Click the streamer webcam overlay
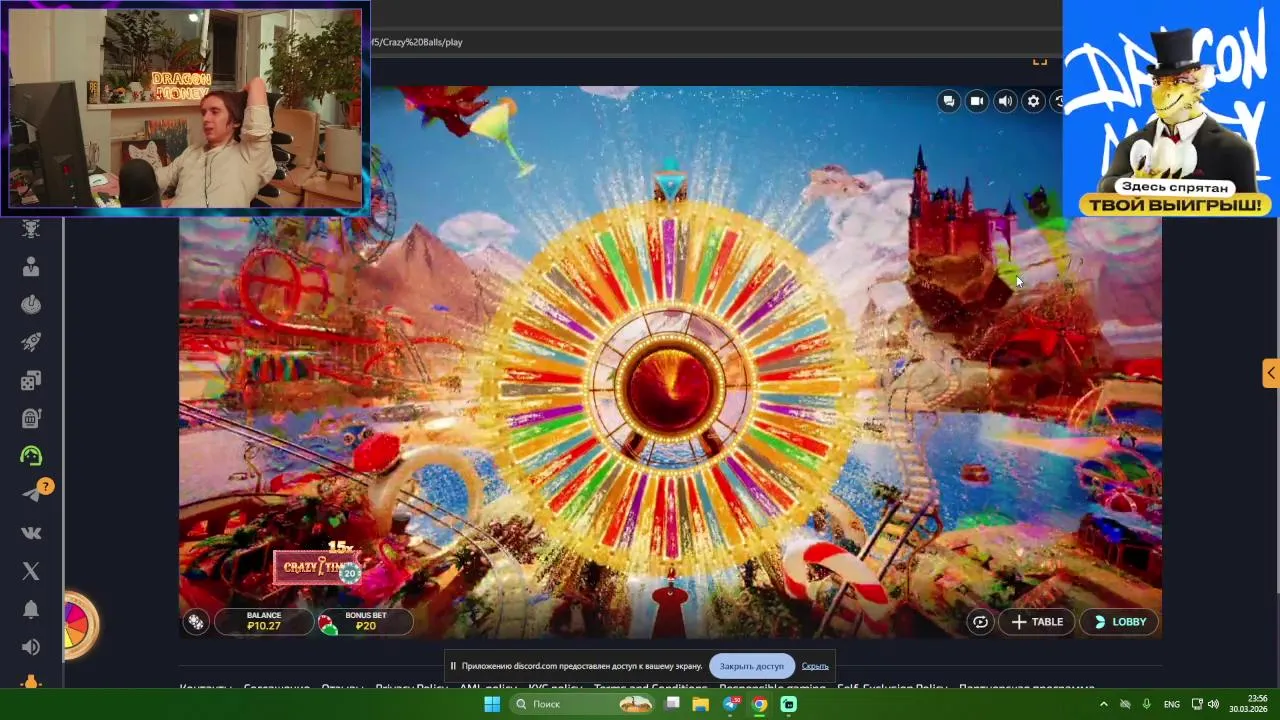Screen dimensions: 1280x720 coord(185,107)
